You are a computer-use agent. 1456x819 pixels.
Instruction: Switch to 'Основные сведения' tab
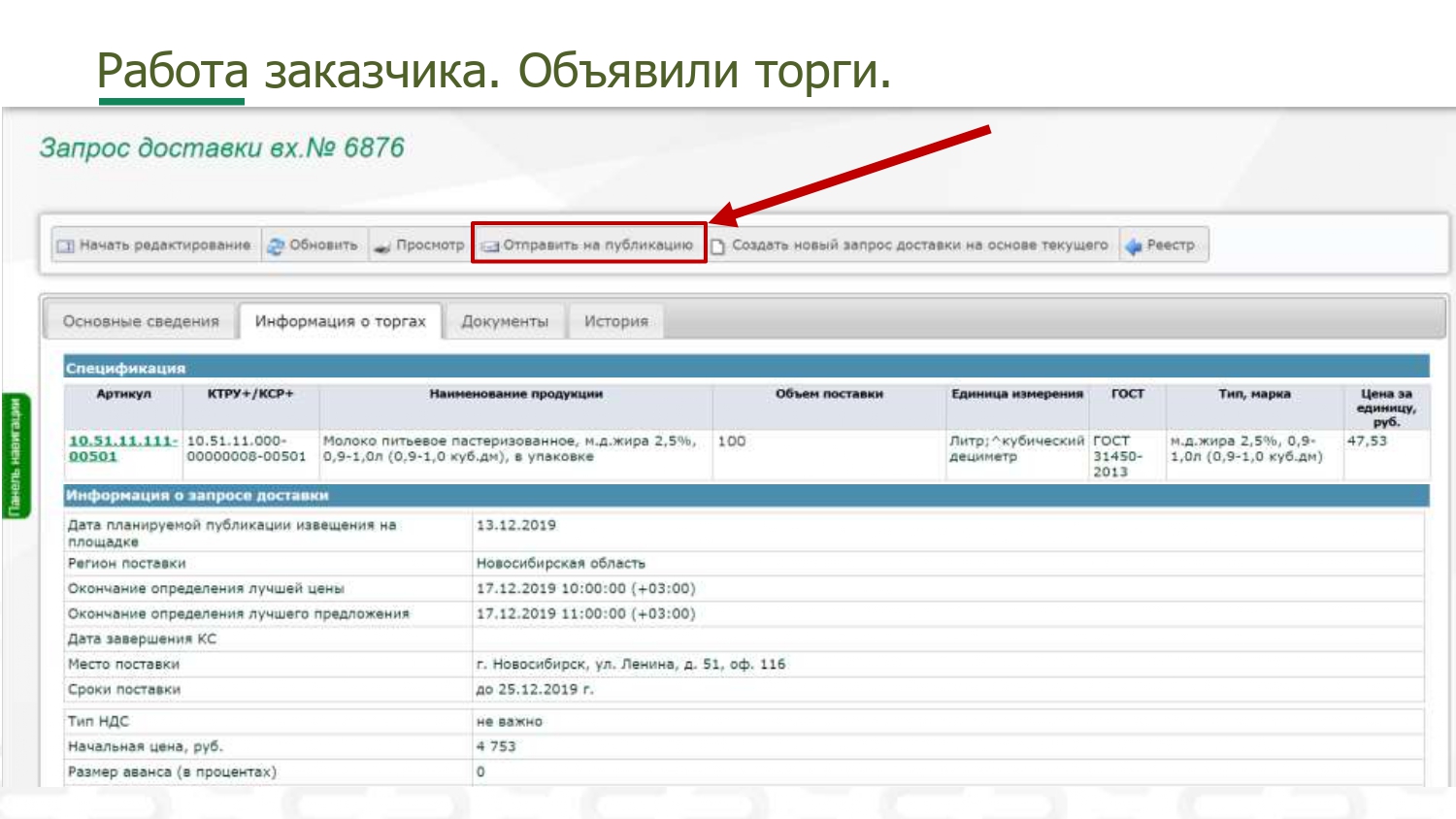pos(141,321)
